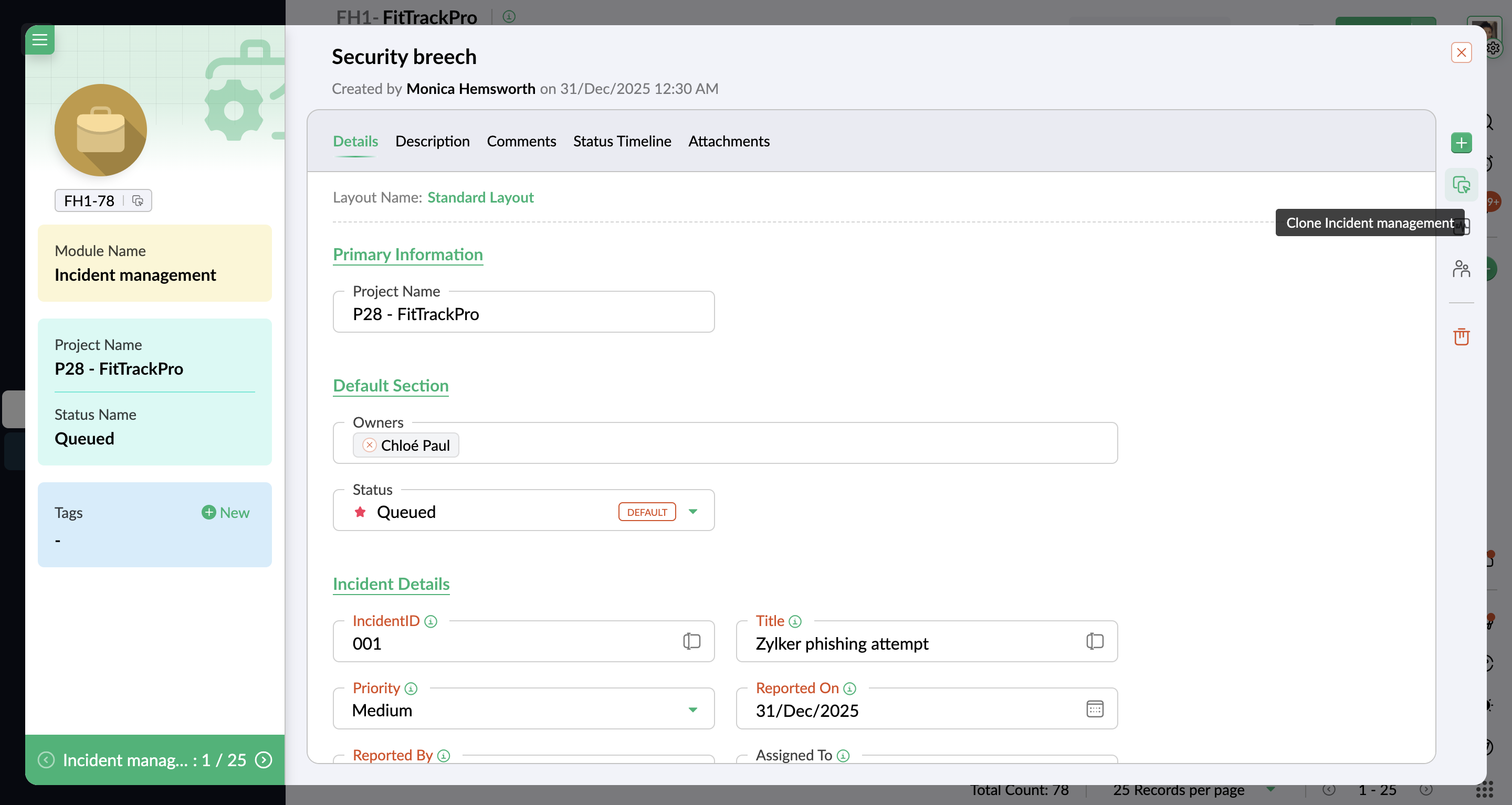
Task: Remove Chloé Paul from Owners
Action: 369,446
